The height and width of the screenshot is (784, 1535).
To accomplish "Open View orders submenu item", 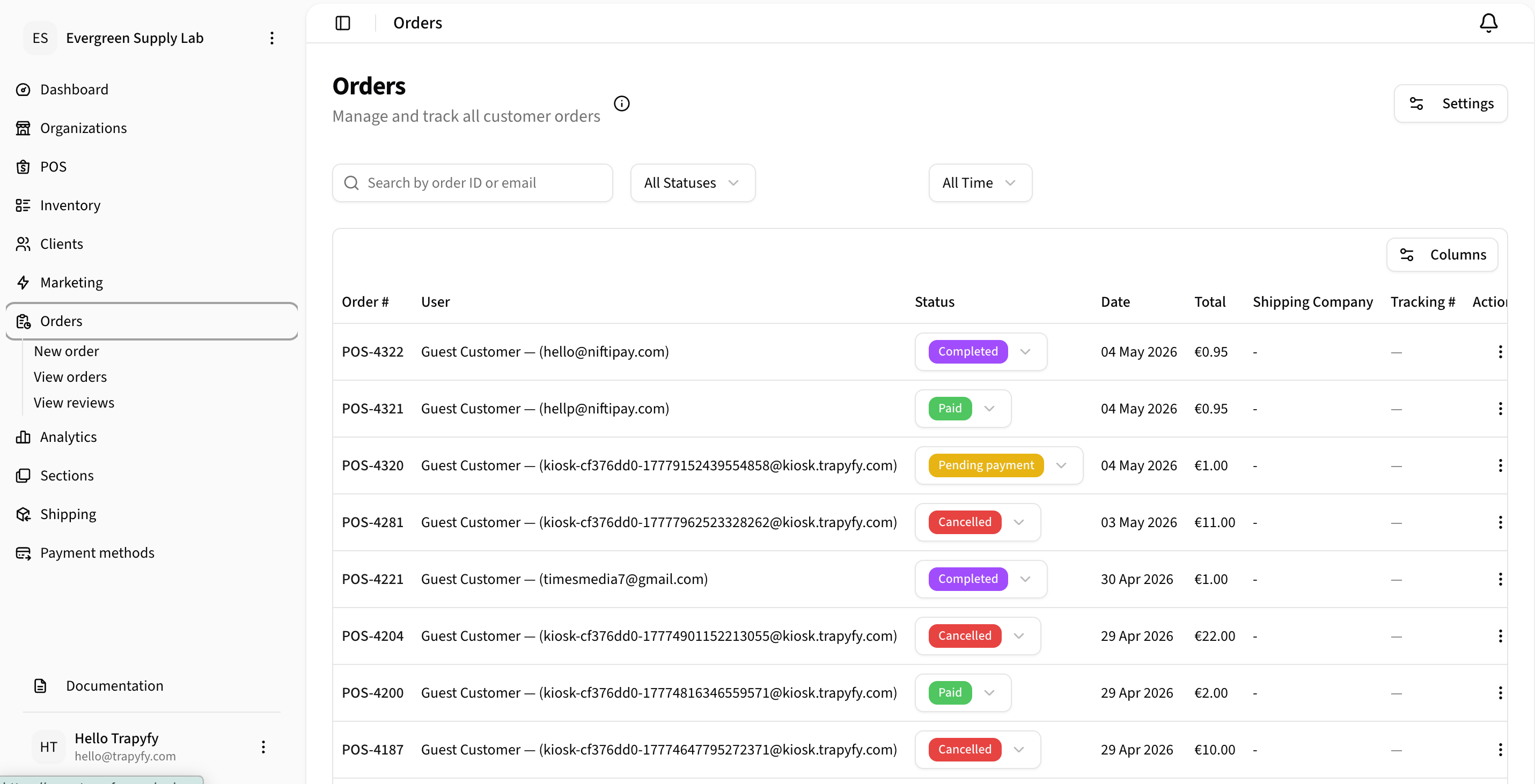I will point(70,377).
